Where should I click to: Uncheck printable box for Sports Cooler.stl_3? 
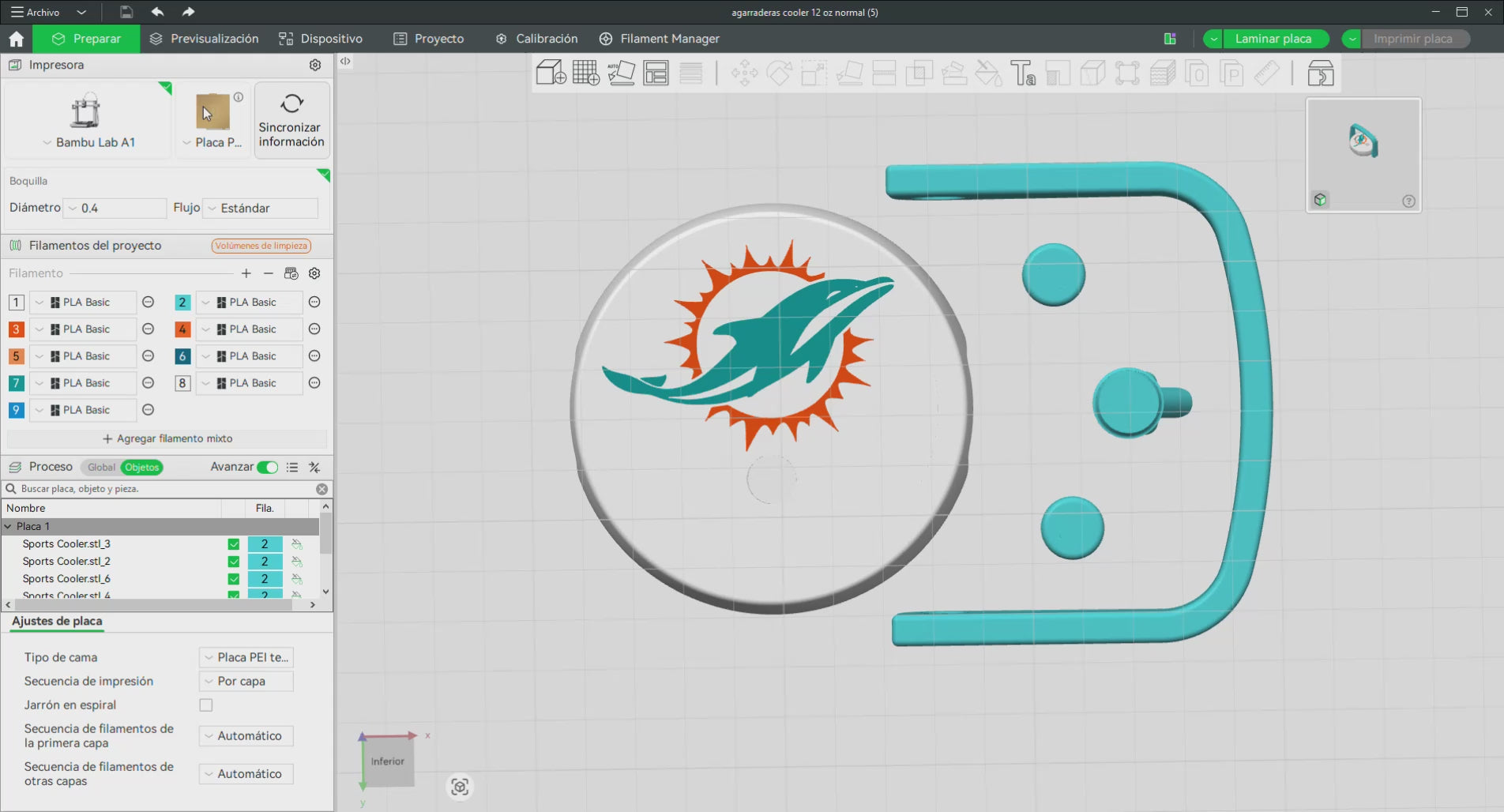(234, 544)
